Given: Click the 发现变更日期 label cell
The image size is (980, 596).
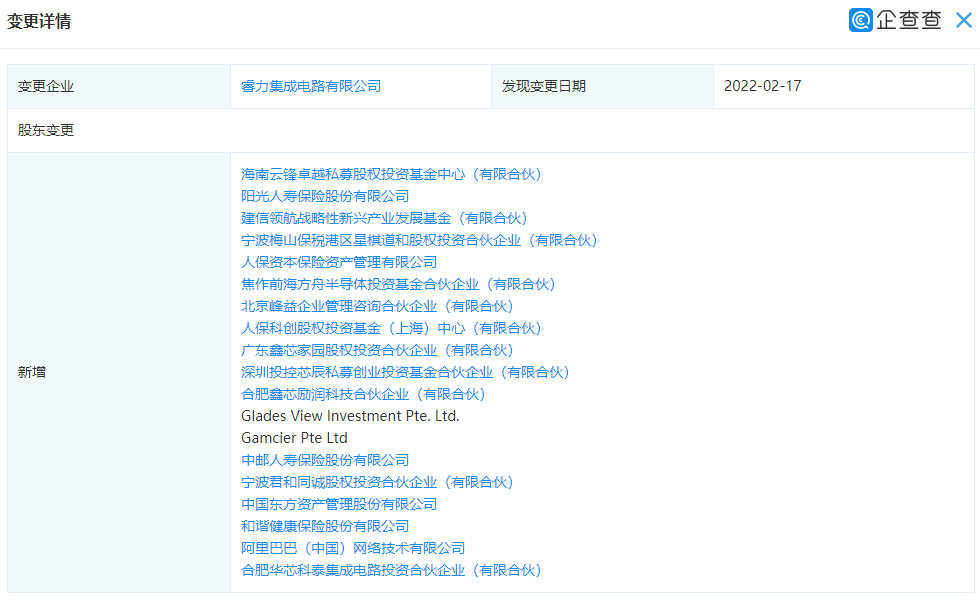Looking at the screenshot, I should point(602,86).
